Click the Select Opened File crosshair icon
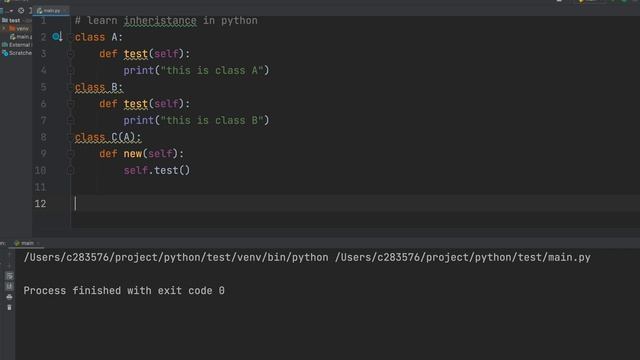This screenshot has width=640, height=360. click(21, 11)
